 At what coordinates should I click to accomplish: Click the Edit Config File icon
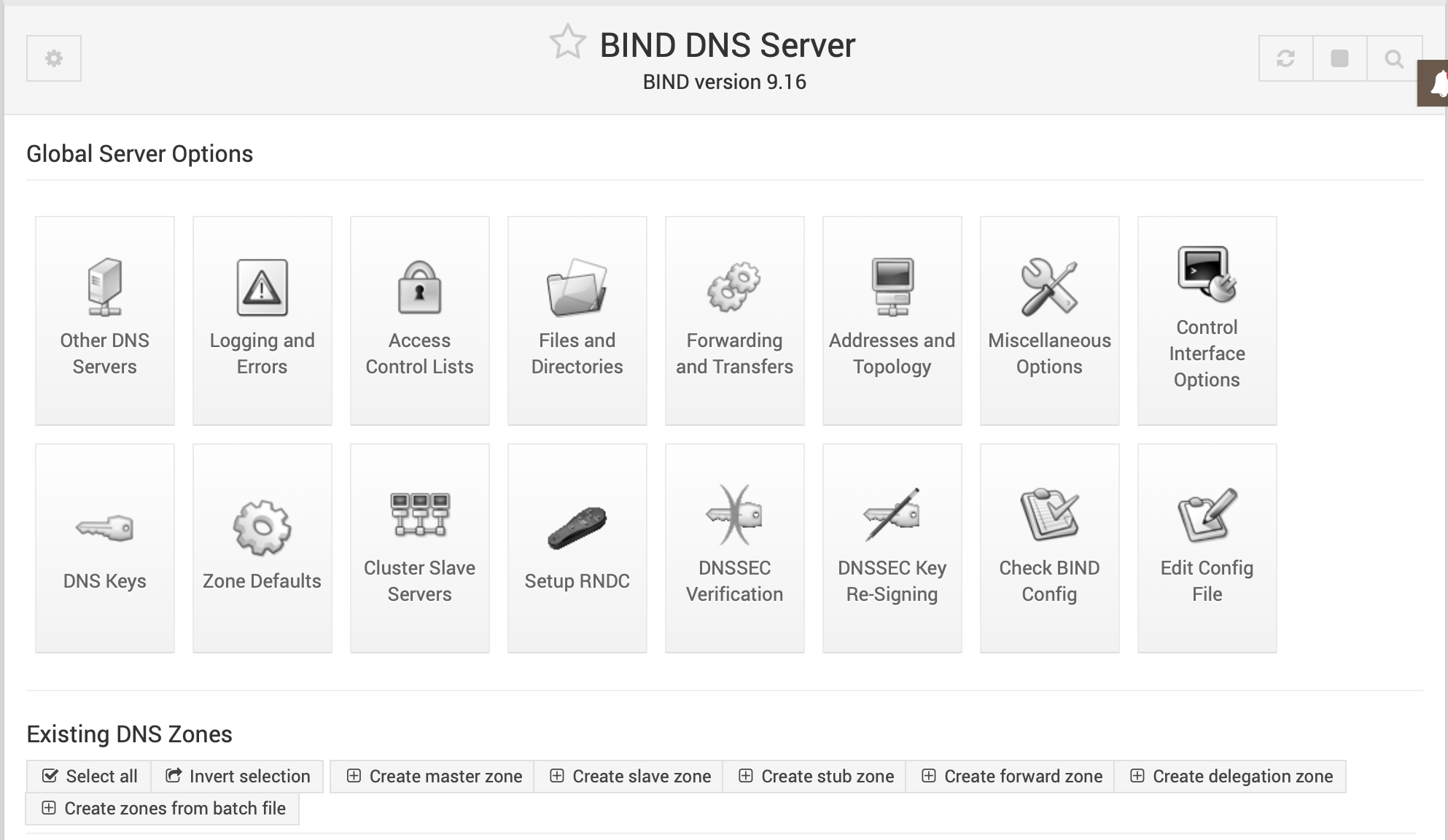(x=1207, y=516)
